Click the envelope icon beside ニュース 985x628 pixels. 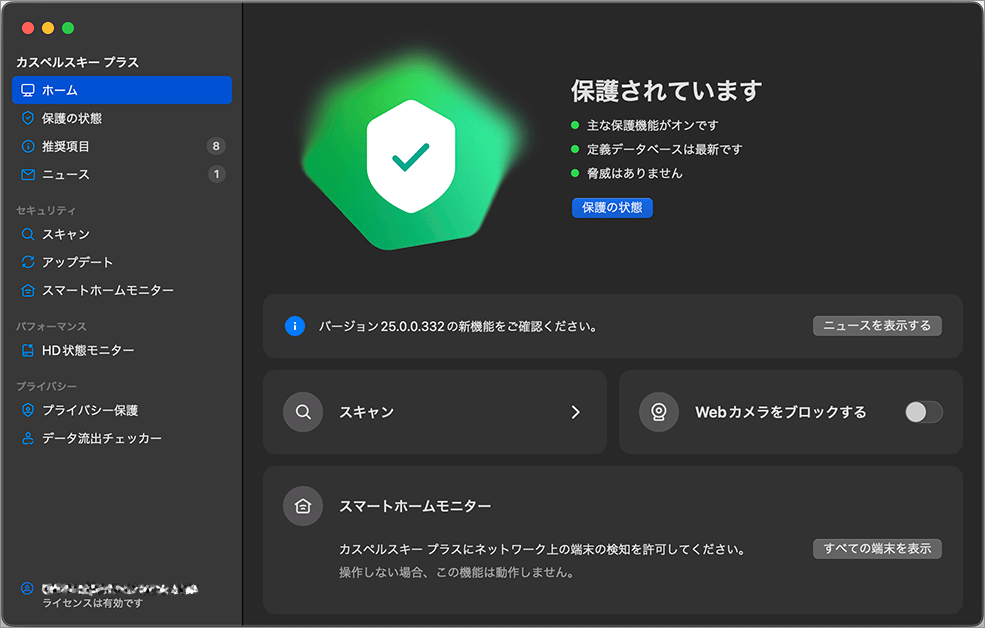pyautogui.click(x=28, y=175)
